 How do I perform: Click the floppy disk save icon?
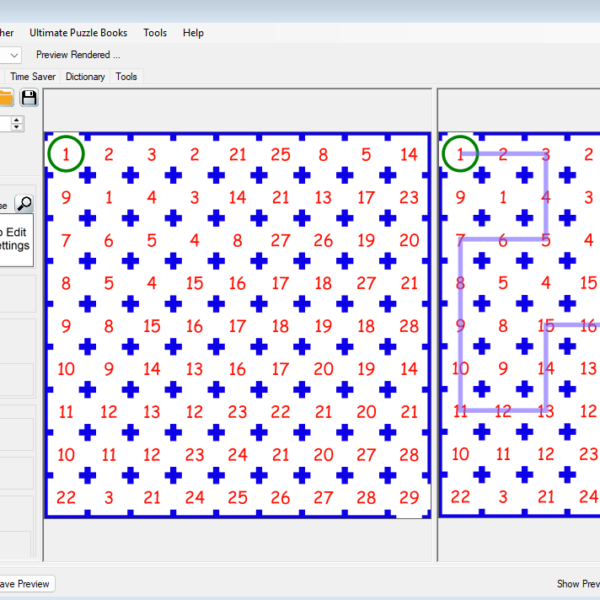tap(29, 97)
